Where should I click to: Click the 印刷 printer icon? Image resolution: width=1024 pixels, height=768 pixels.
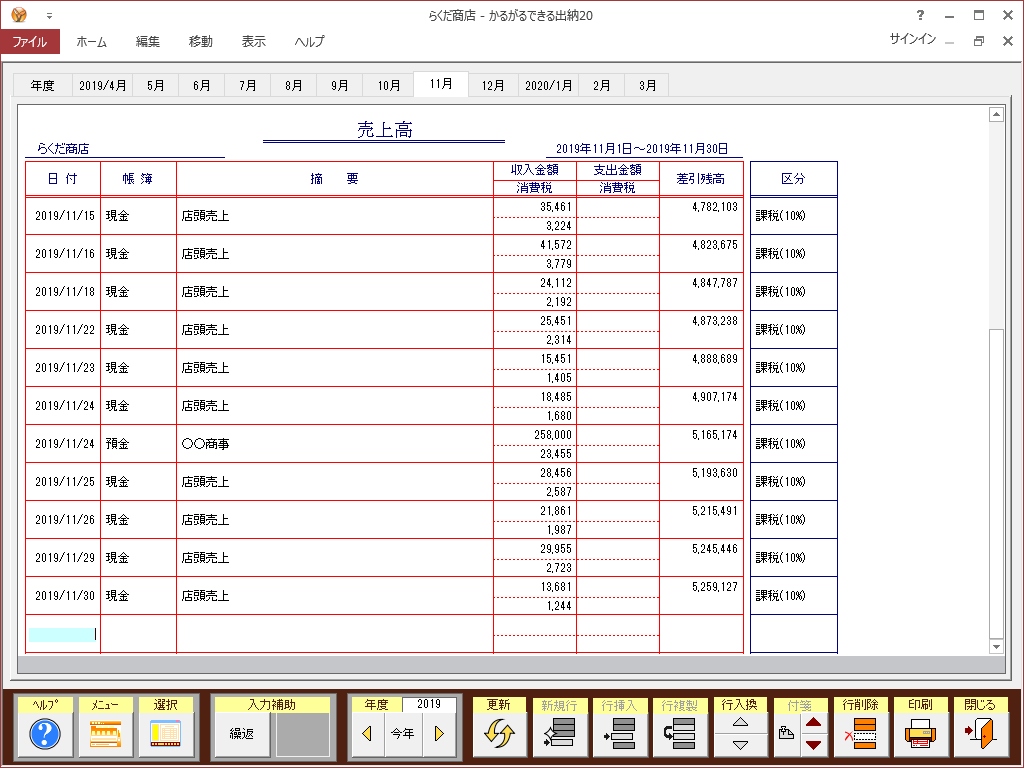[920, 734]
